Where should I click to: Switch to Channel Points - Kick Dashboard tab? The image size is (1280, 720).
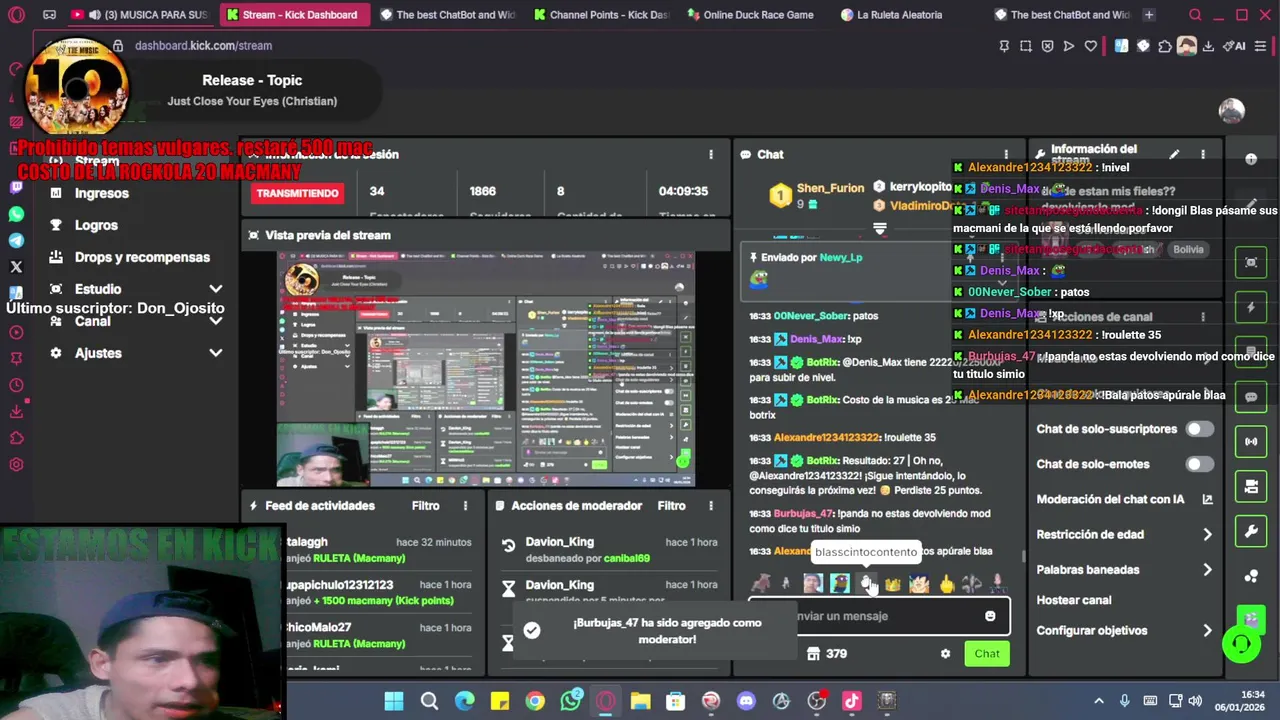pyautogui.click(x=601, y=15)
